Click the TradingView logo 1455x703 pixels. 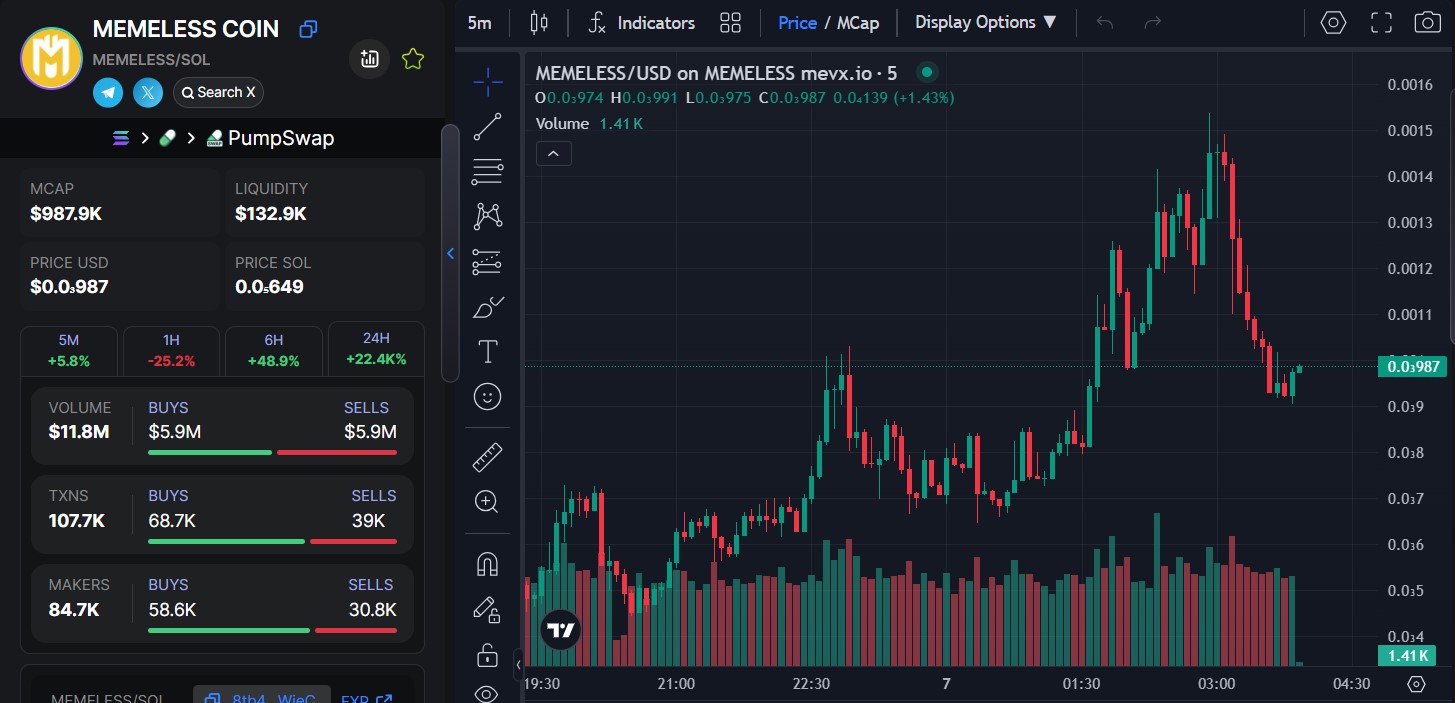click(x=560, y=630)
